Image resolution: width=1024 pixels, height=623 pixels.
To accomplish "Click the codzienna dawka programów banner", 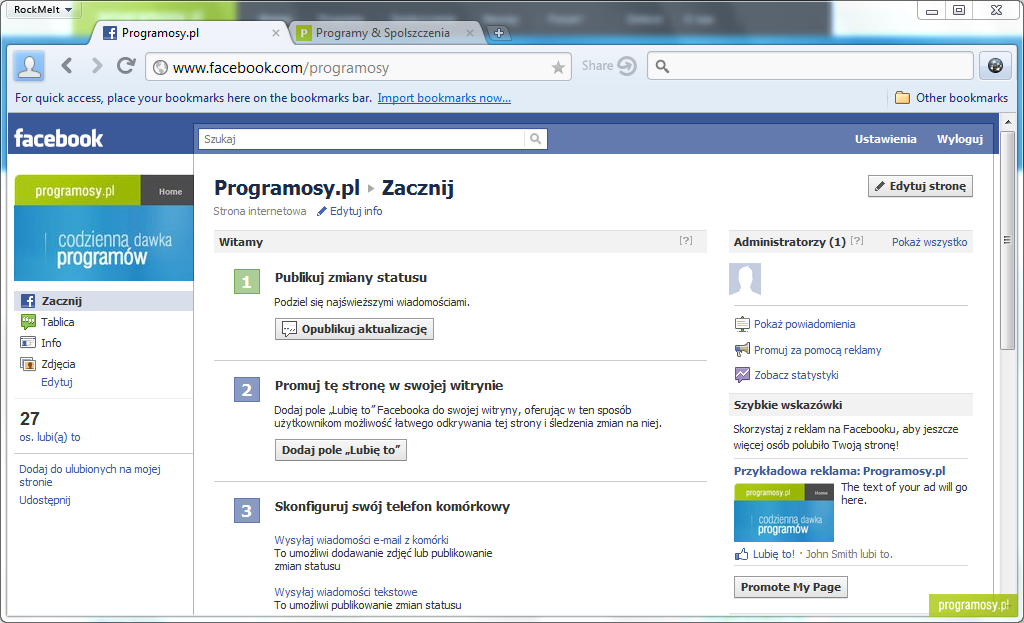I will (x=104, y=244).
